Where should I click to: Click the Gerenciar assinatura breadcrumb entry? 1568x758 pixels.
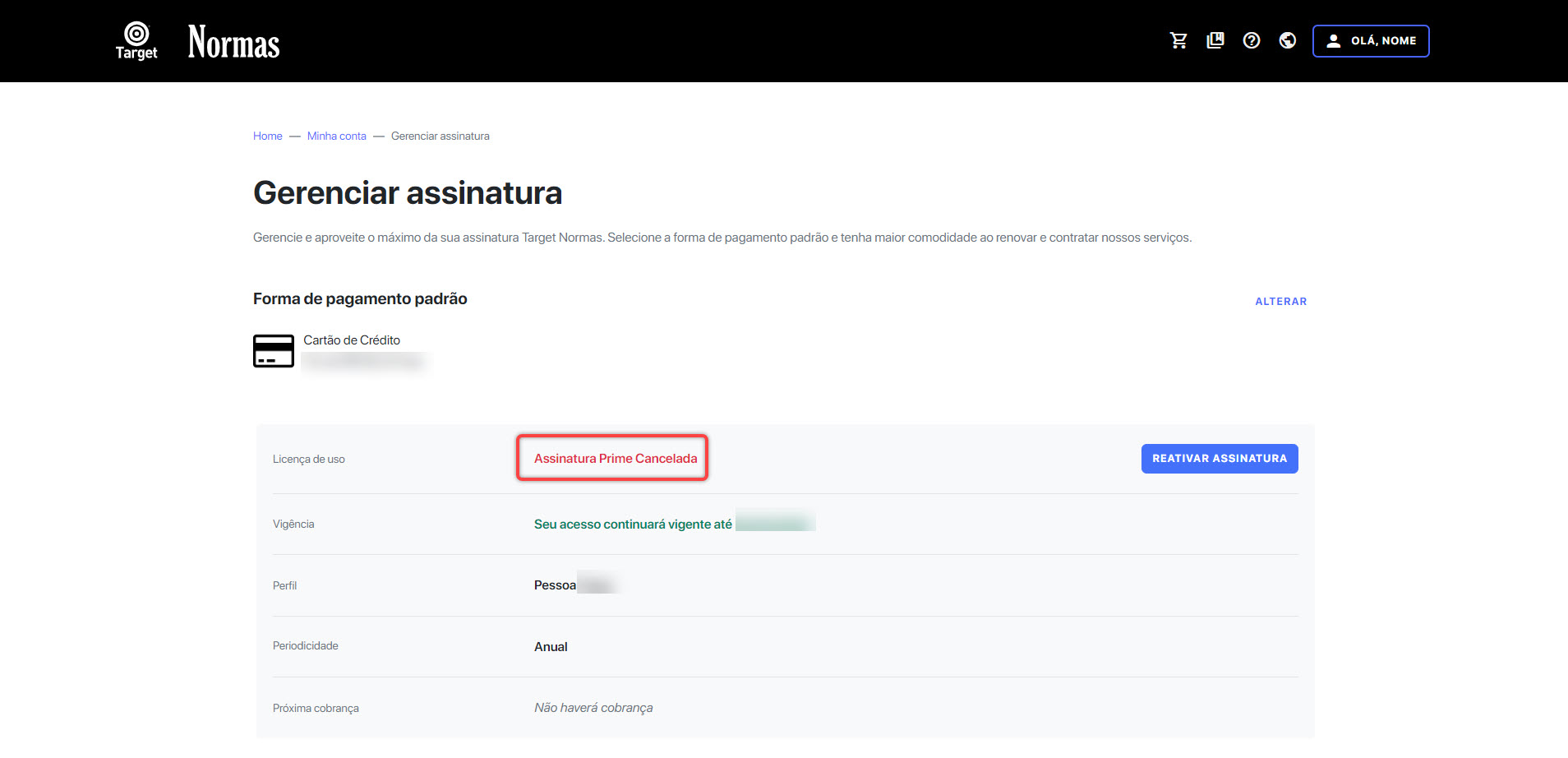(440, 136)
